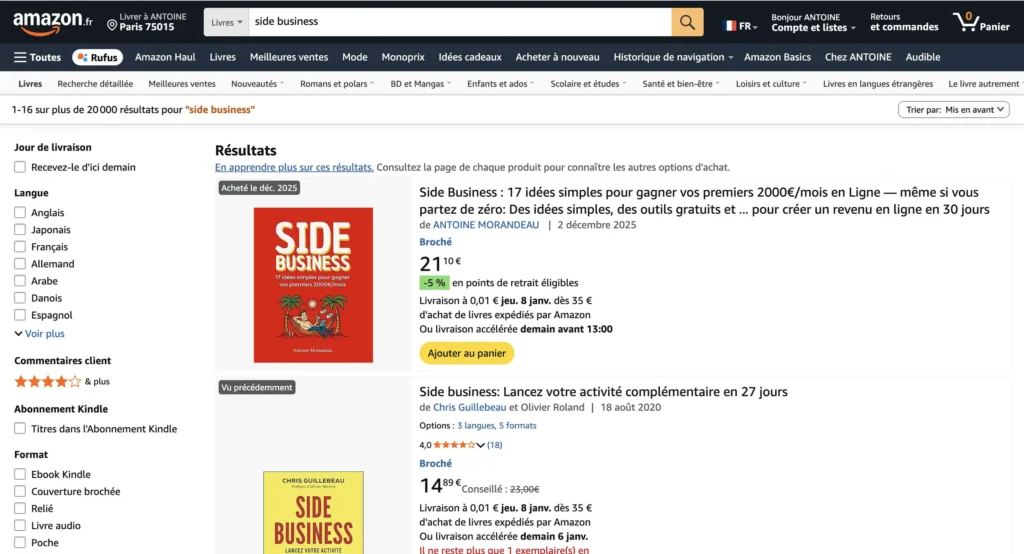Check the Anglais language checkbox
The image size is (1024, 554).
click(x=20, y=213)
